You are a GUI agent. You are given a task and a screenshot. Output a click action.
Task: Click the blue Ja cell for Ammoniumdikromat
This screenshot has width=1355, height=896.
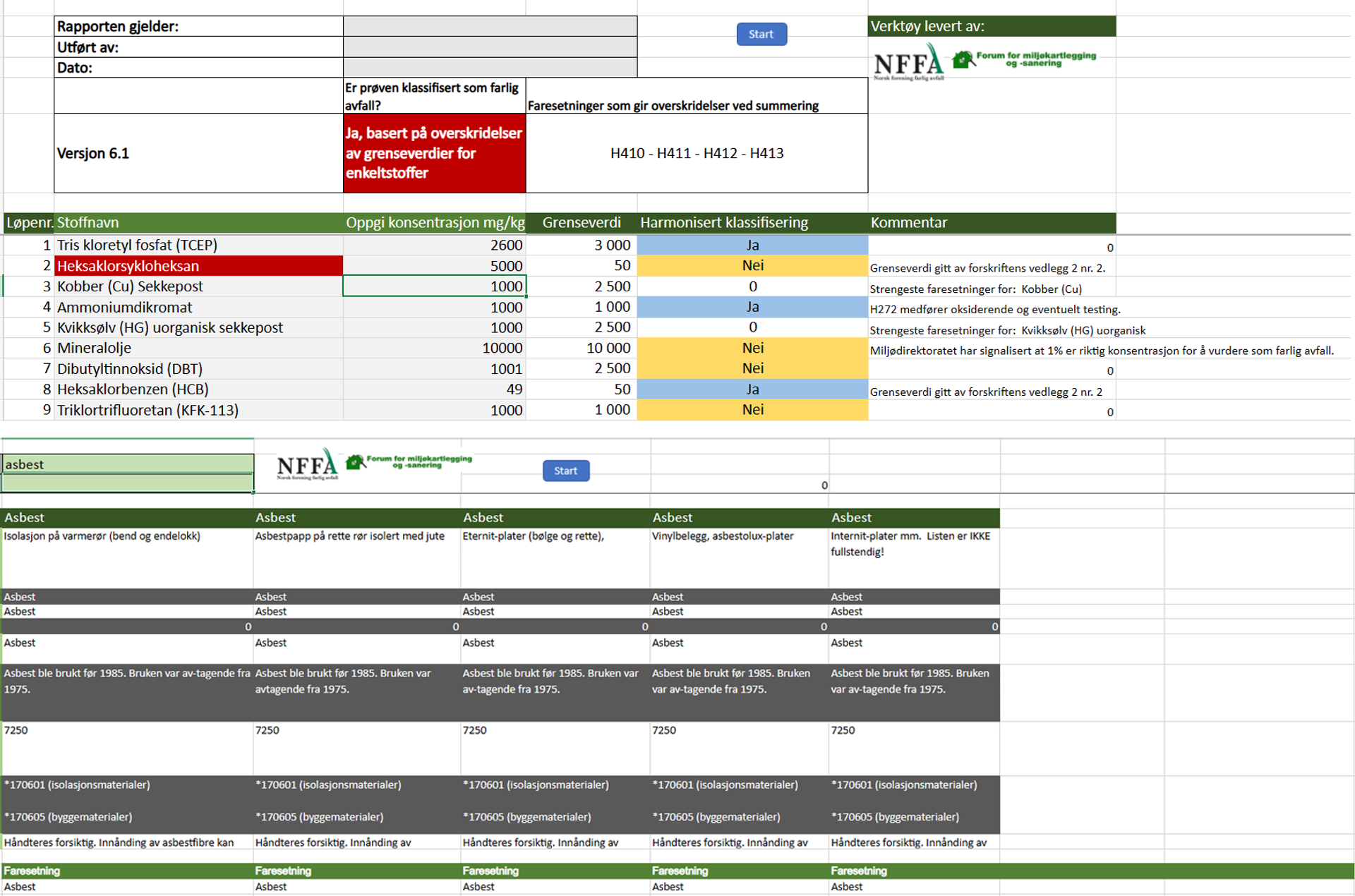point(752,307)
